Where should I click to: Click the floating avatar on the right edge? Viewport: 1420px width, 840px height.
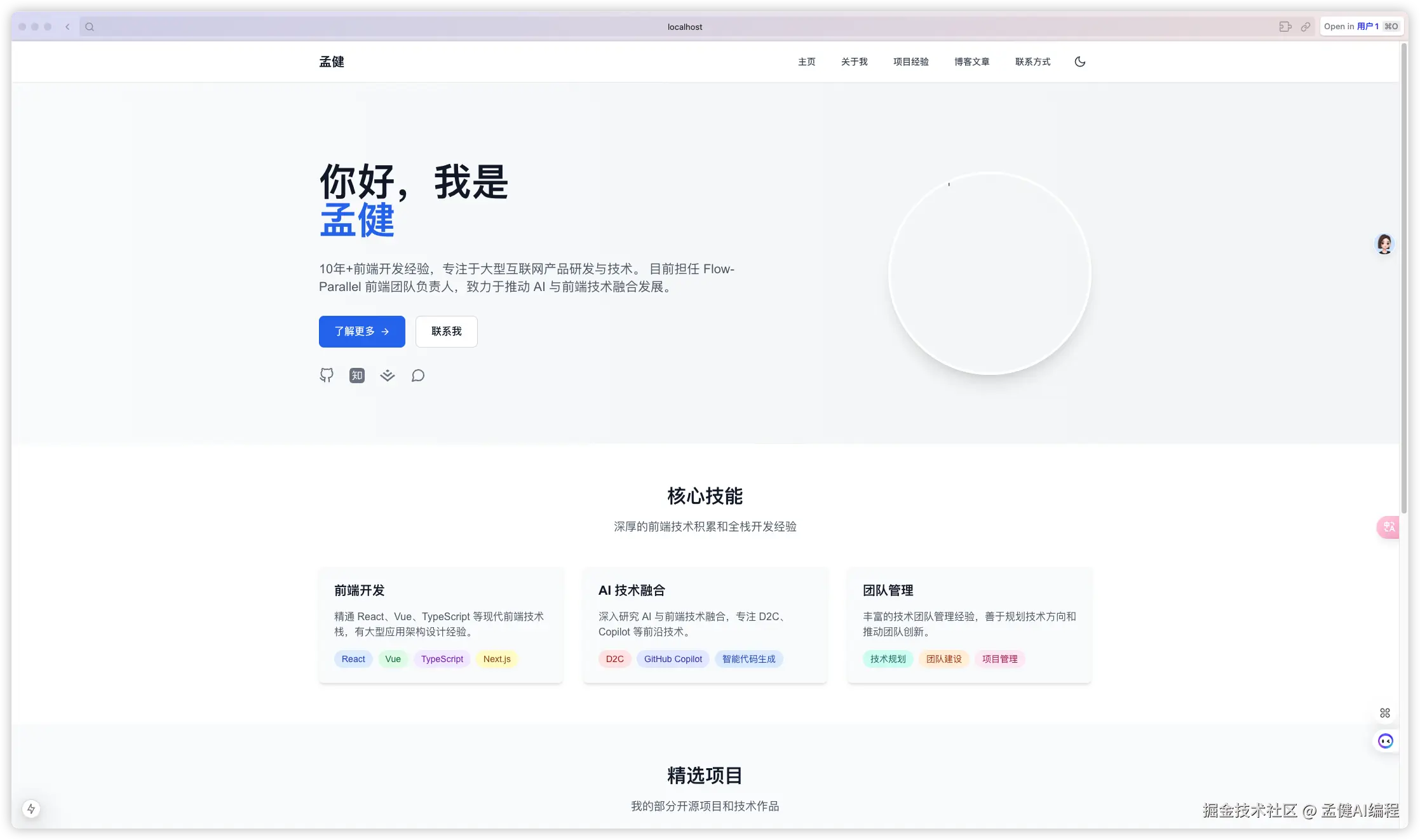pyautogui.click(x=1384, y=244)
